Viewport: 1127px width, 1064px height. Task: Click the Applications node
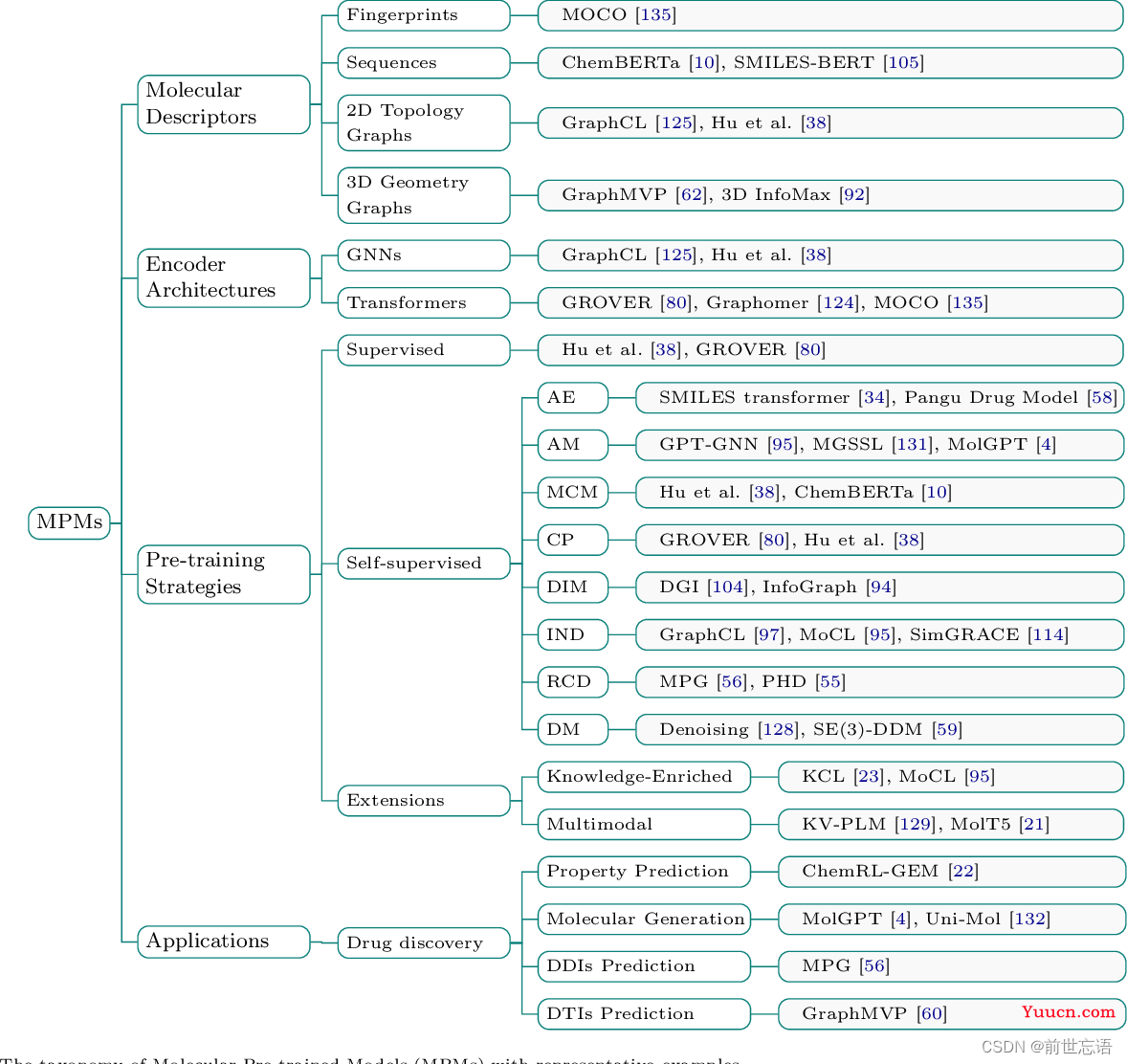pyautogui.click(x=224, y=942)
